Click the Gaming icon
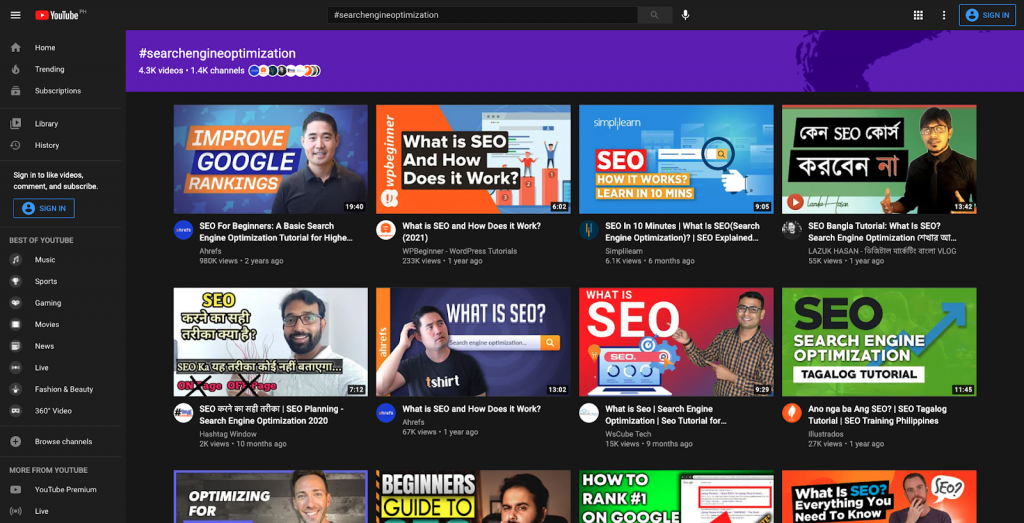The width and height of the screenshot is (1024, 523). [x=16, y=303]
